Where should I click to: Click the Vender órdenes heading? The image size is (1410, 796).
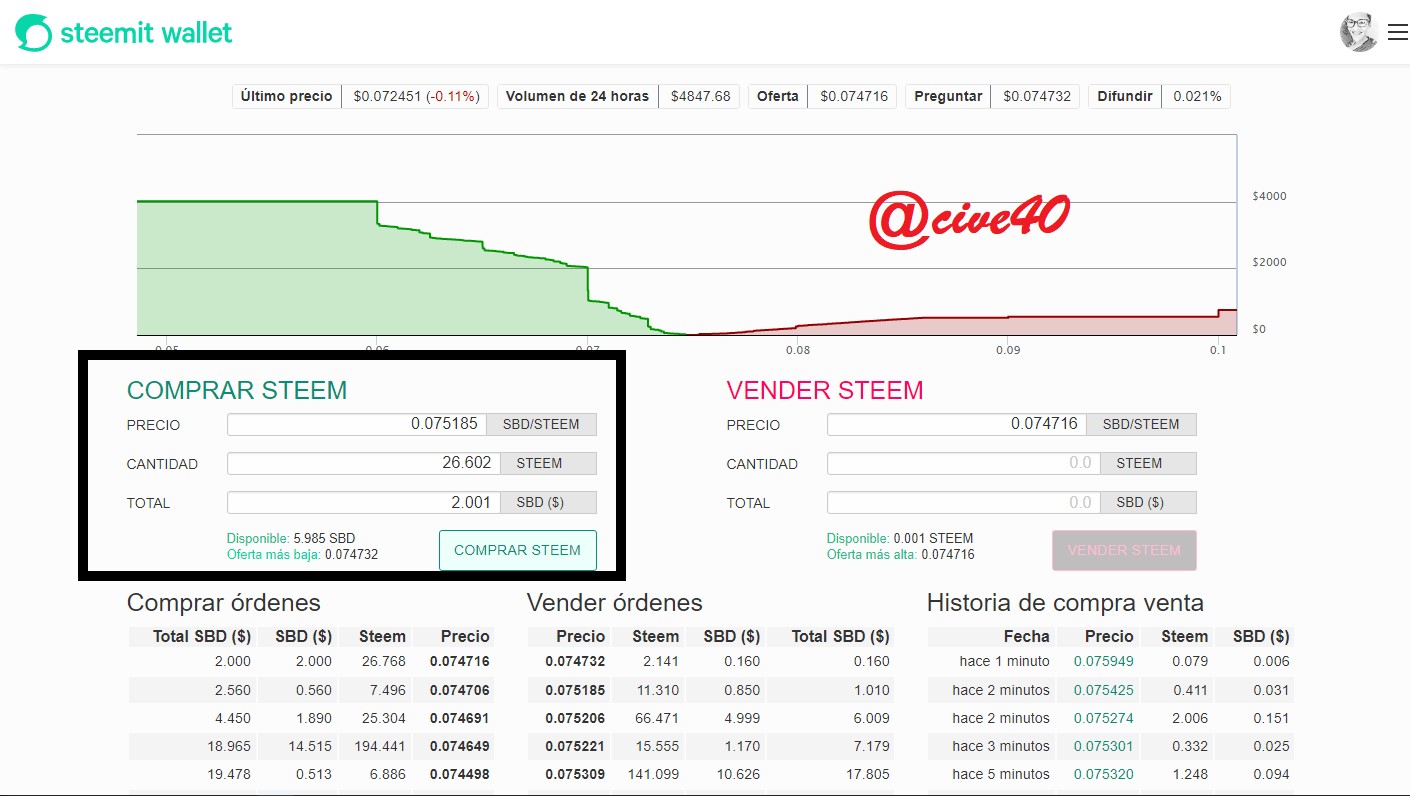click(x=615, y=603)
